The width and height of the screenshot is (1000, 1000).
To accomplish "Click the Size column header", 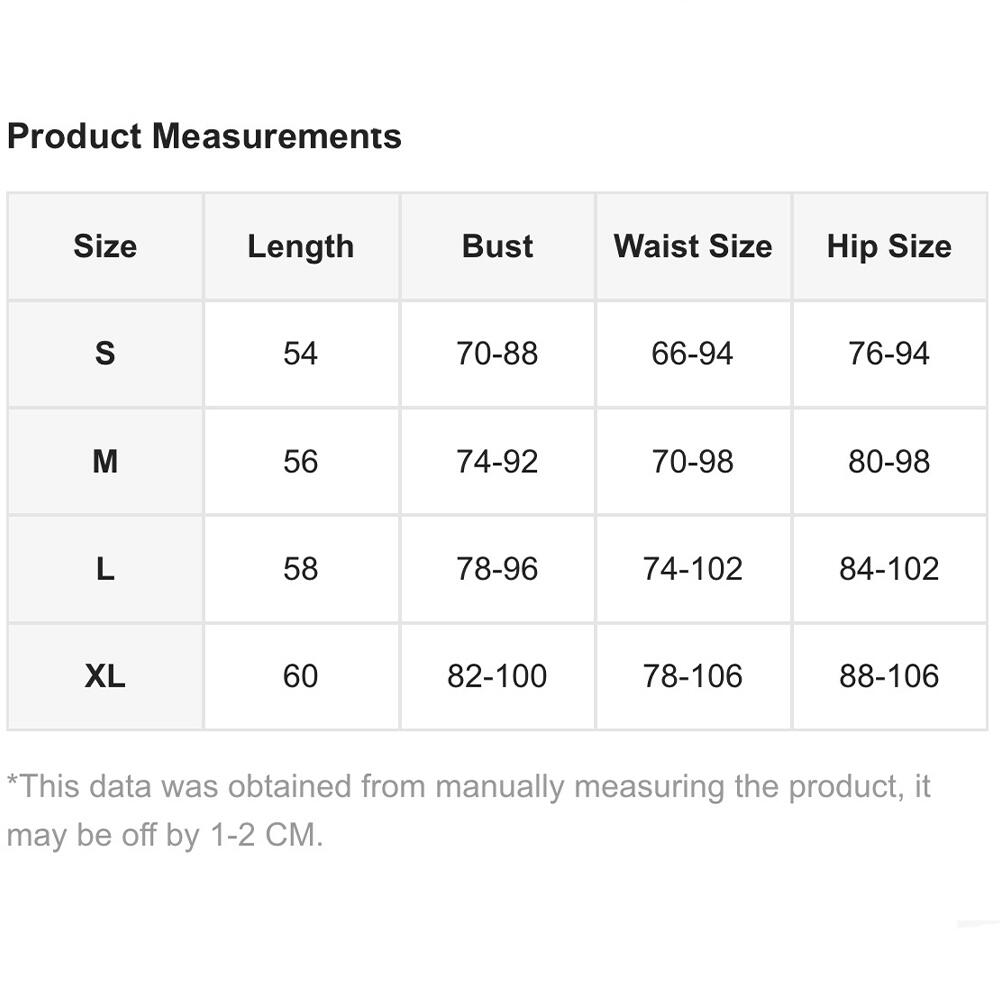I will pyautogui.click(x=105, y=247).
